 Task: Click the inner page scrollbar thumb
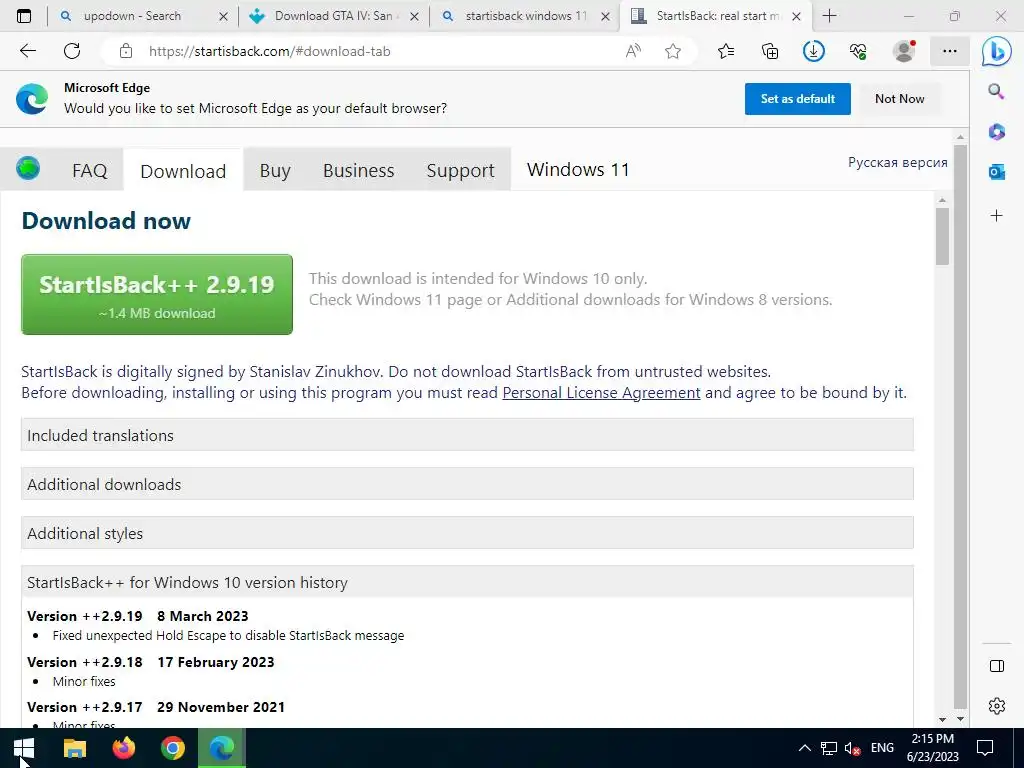click(942, 236)
